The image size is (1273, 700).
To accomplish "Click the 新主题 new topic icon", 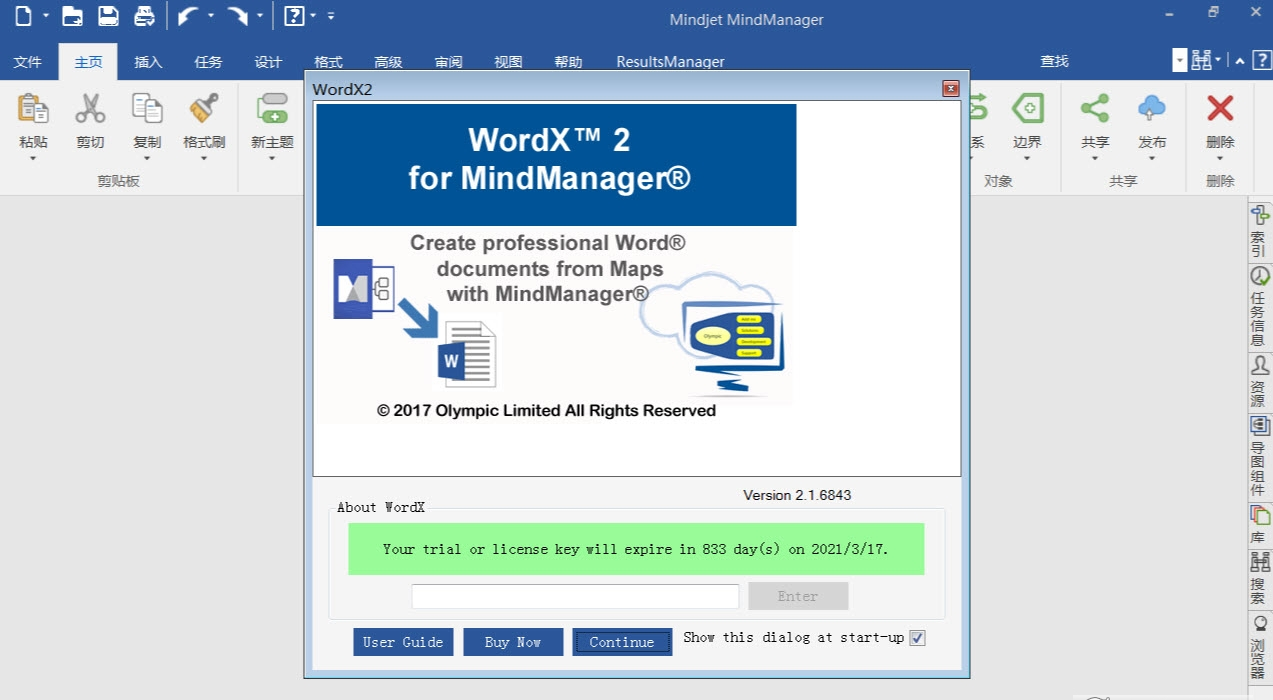I will coord(272,108).
